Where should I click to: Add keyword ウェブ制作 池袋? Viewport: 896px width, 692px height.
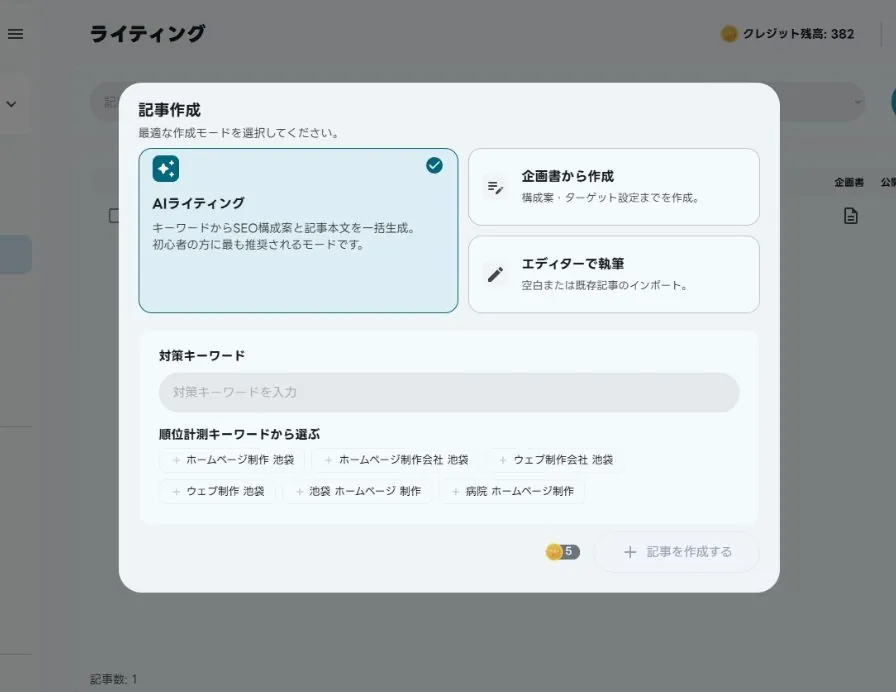[x=217, y=491]
